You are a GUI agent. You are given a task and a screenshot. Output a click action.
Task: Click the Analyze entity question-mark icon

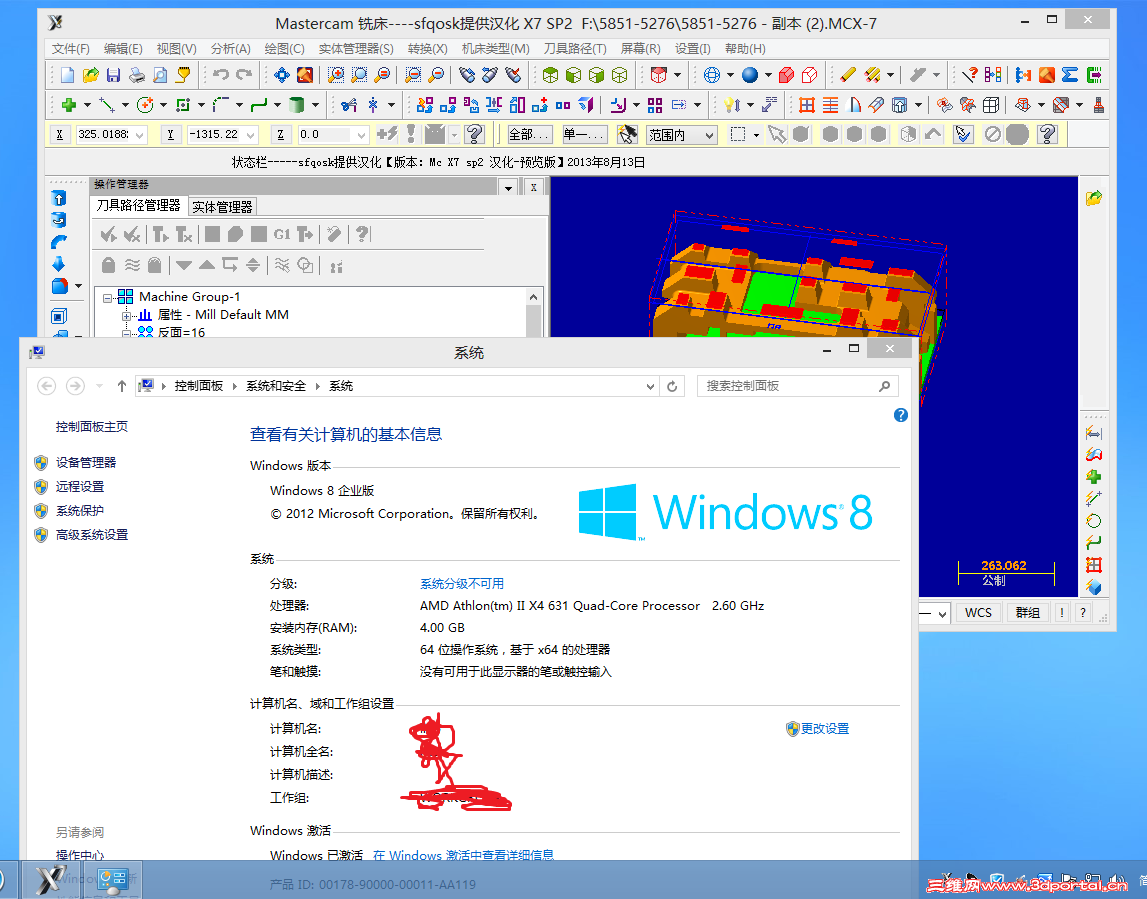[x=969, y=75]
